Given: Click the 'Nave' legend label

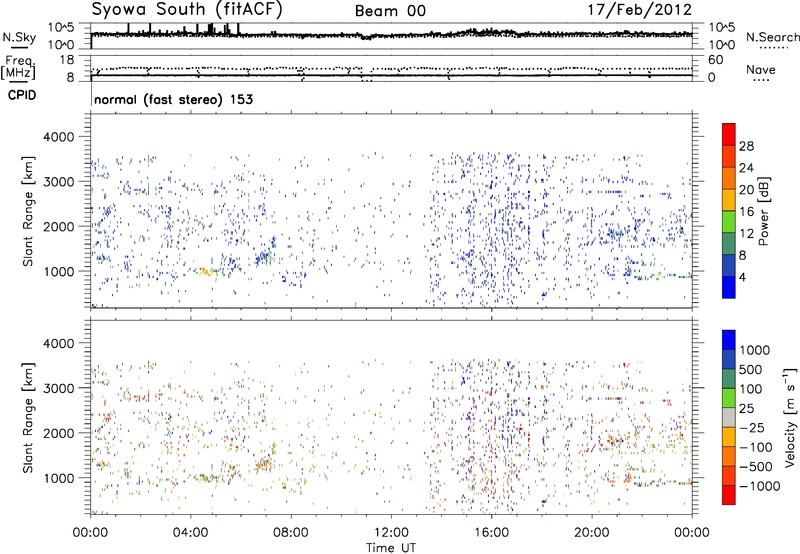Looking at the screenshot, I should [761, 69].
